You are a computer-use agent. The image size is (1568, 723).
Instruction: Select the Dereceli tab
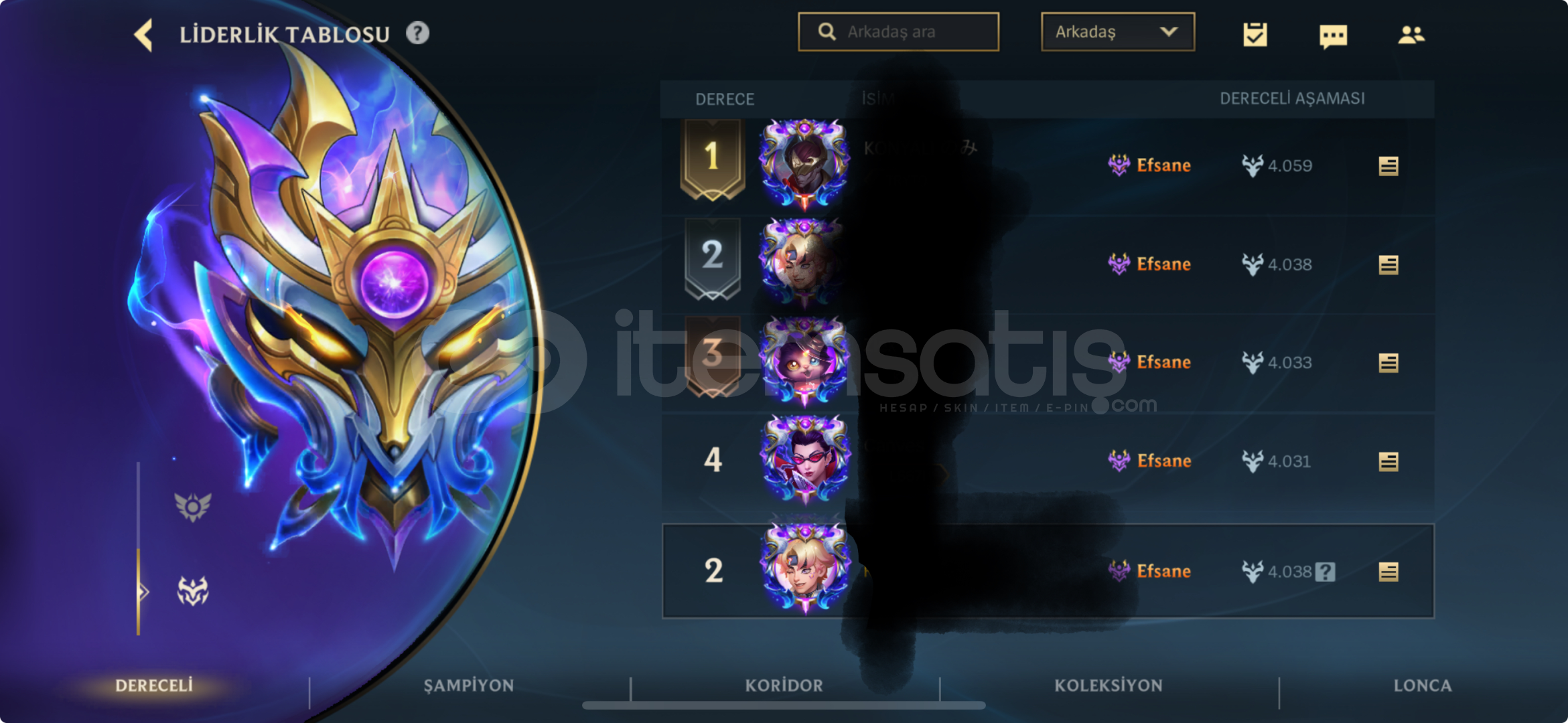tap(154, 686)
